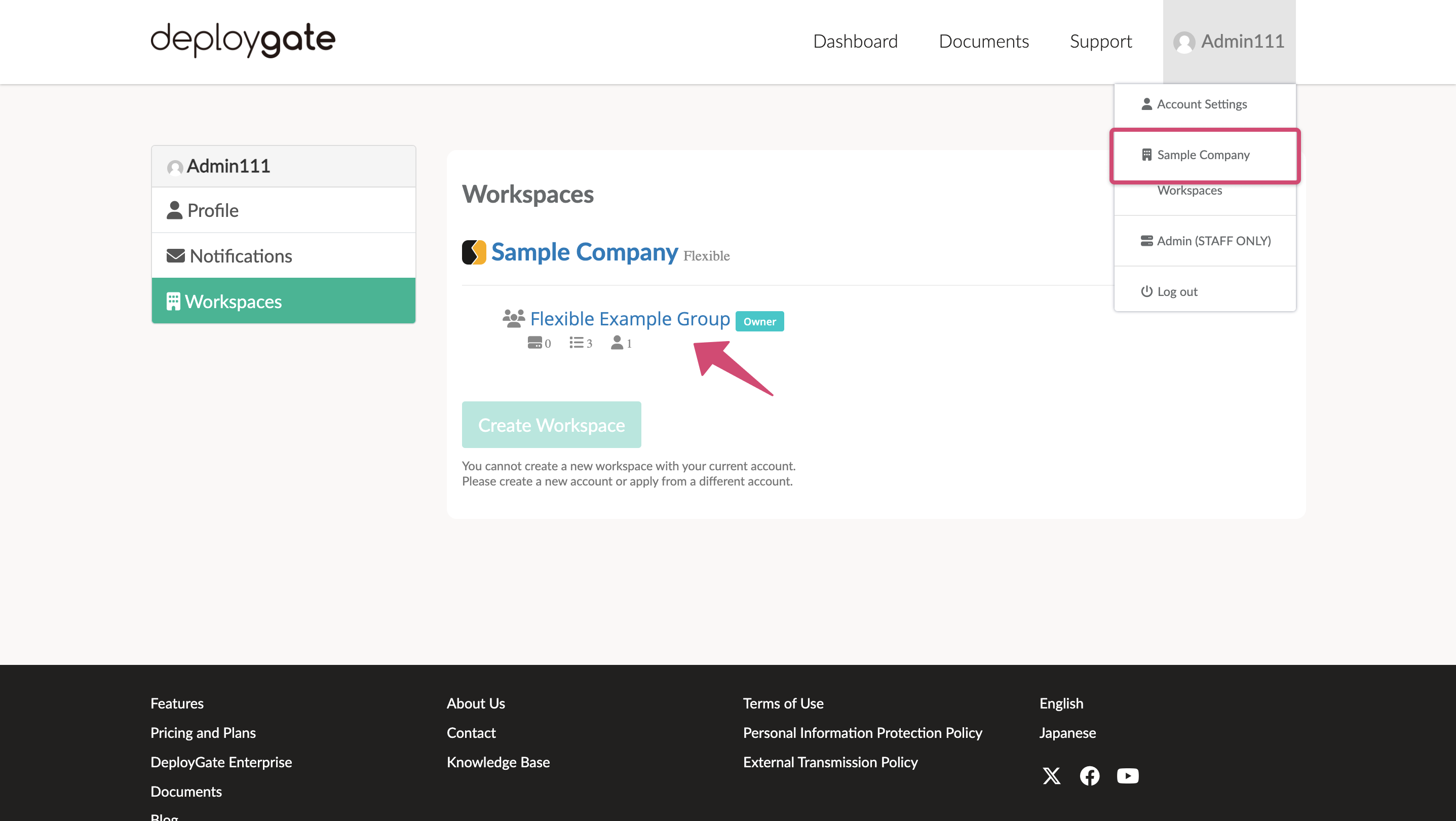
Task: Click the Owner badge next to Flexible Example Group
Action: [x=759, y=321]
